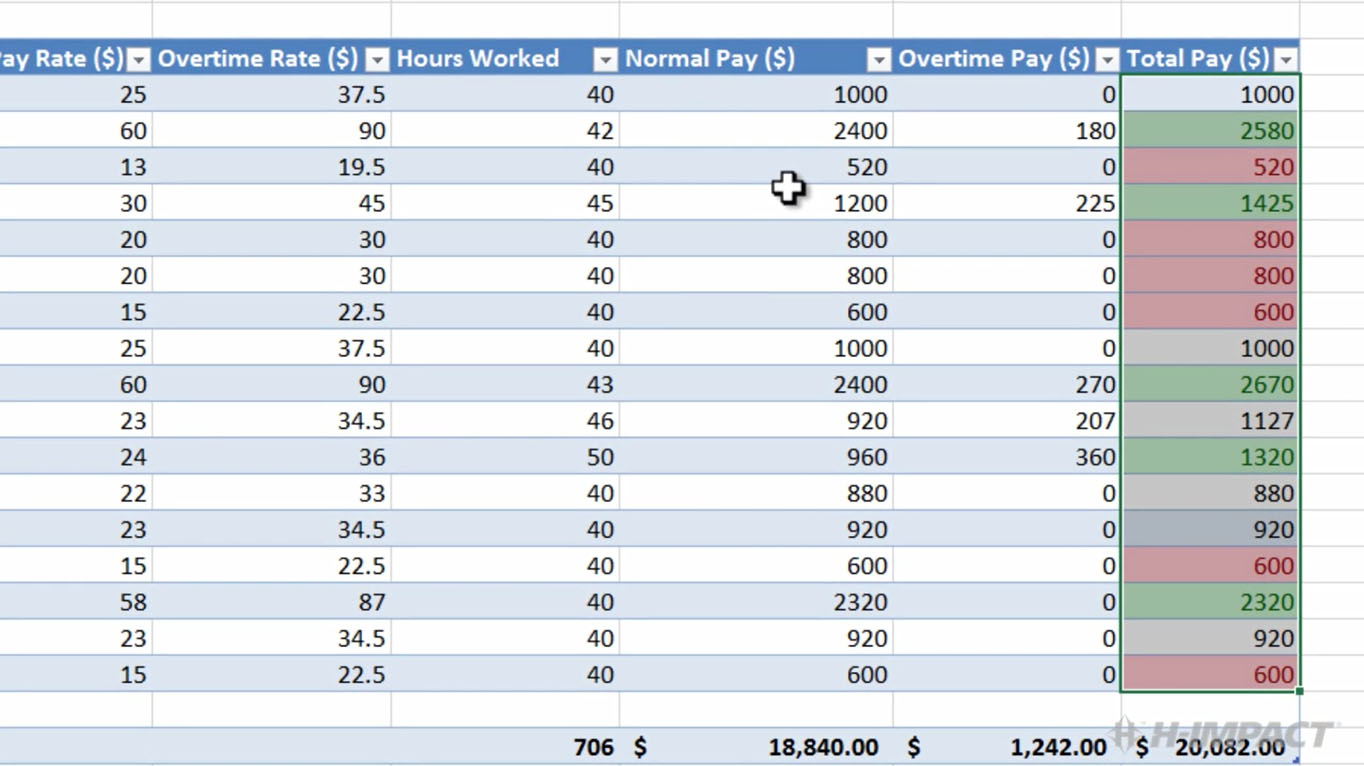Select the Hours Worked total 706
The width and height of the screenshot is (1364, 766).
point(505,747)
